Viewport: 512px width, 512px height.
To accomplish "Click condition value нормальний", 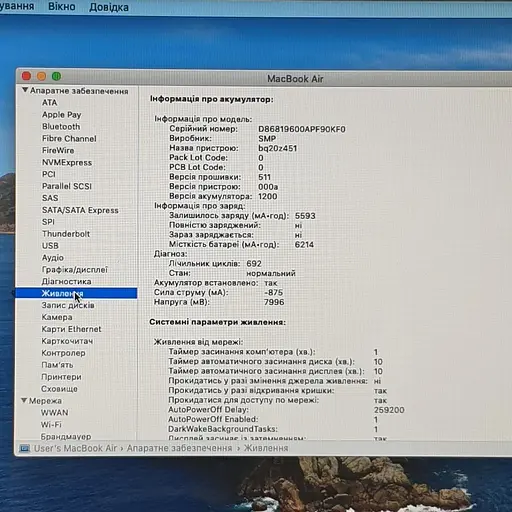I will click(271, 273).
